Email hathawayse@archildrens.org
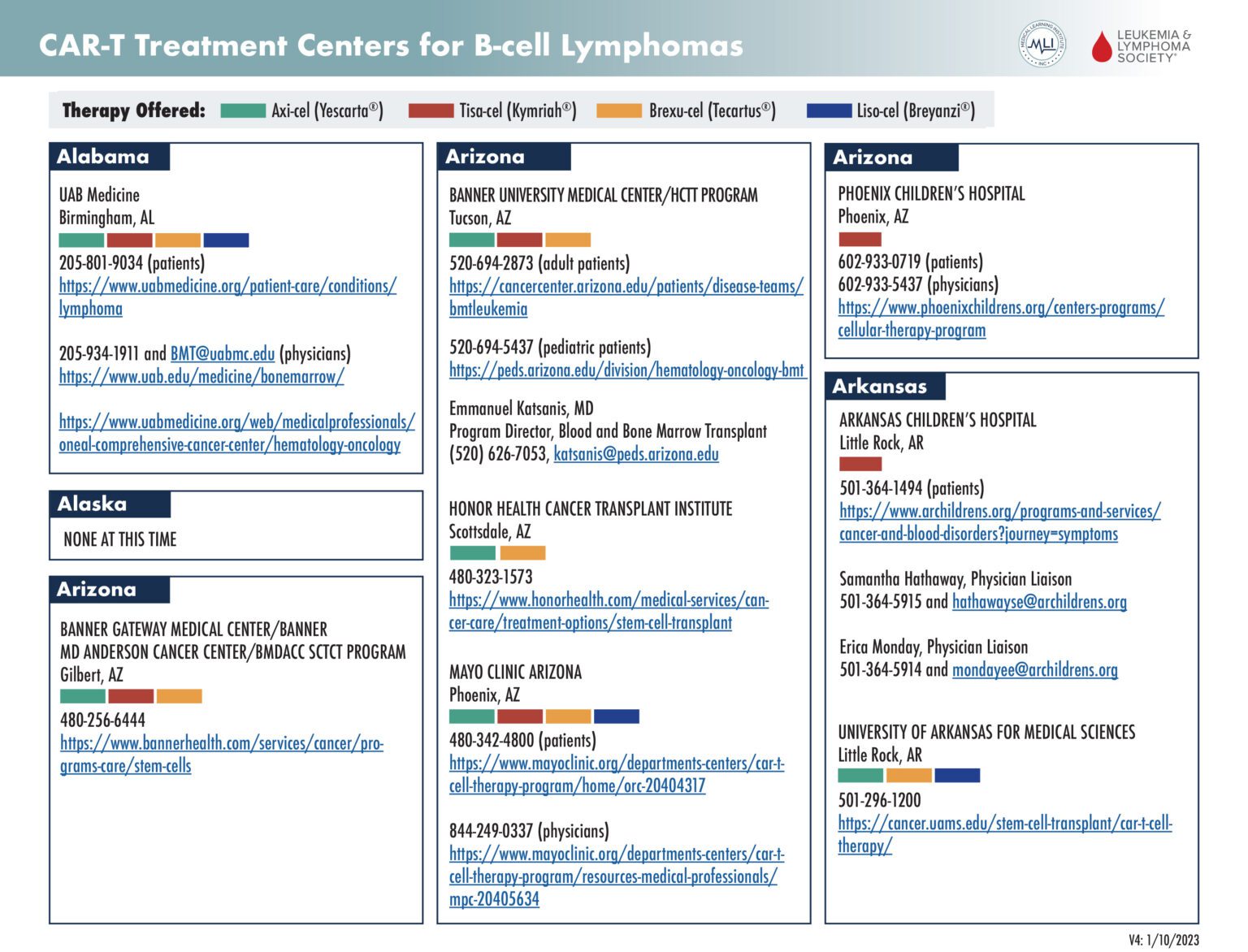This screenshot has height=952, width=1248. pyautogui.click(x=1039, y=601)
